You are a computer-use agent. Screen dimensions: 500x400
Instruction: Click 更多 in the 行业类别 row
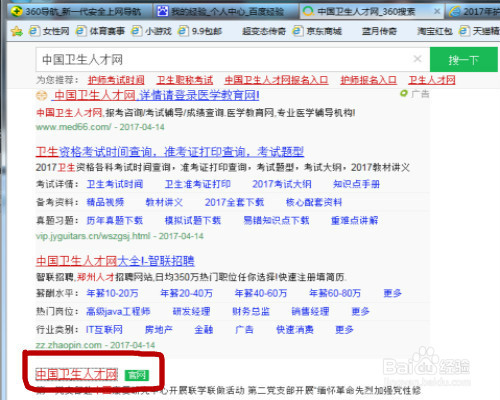pos(345,330)
